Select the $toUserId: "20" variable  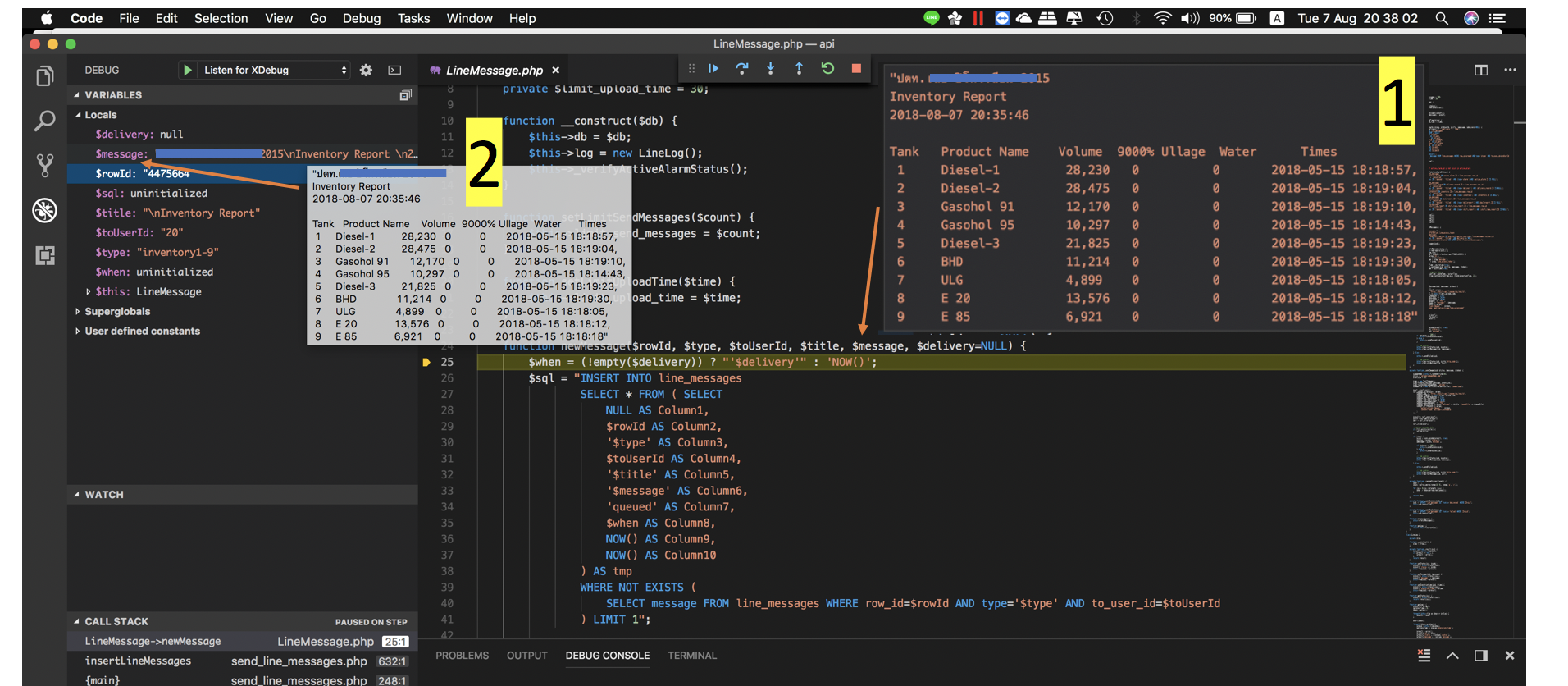tap(243, 233)
